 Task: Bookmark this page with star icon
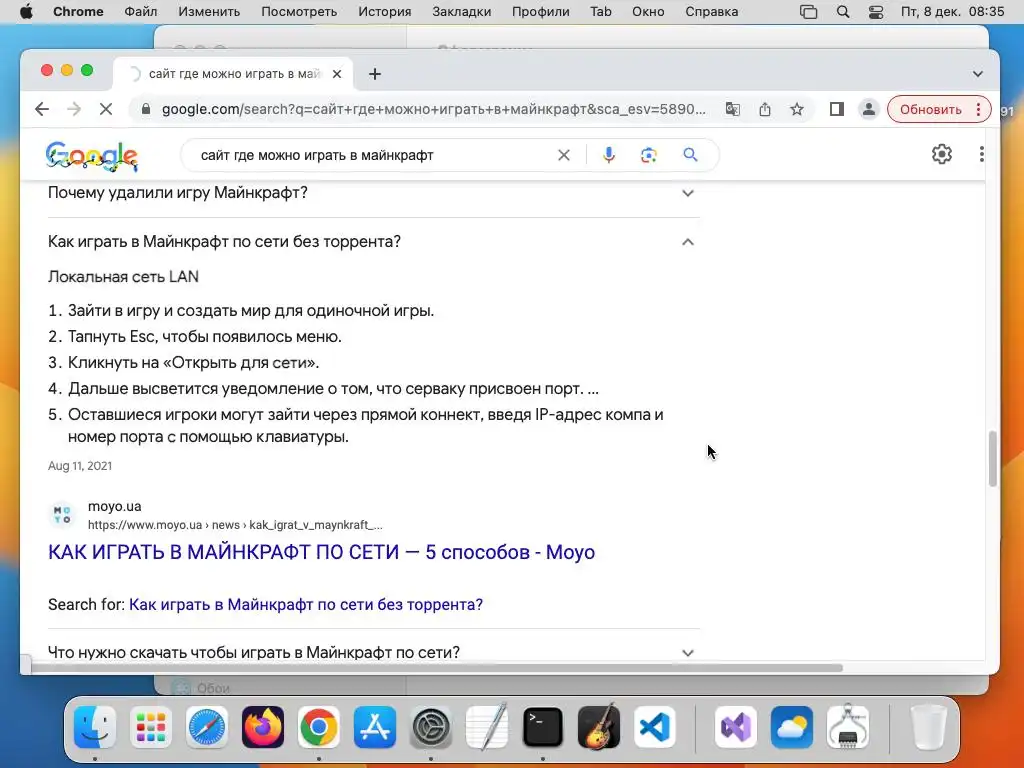tap(797, 109)
